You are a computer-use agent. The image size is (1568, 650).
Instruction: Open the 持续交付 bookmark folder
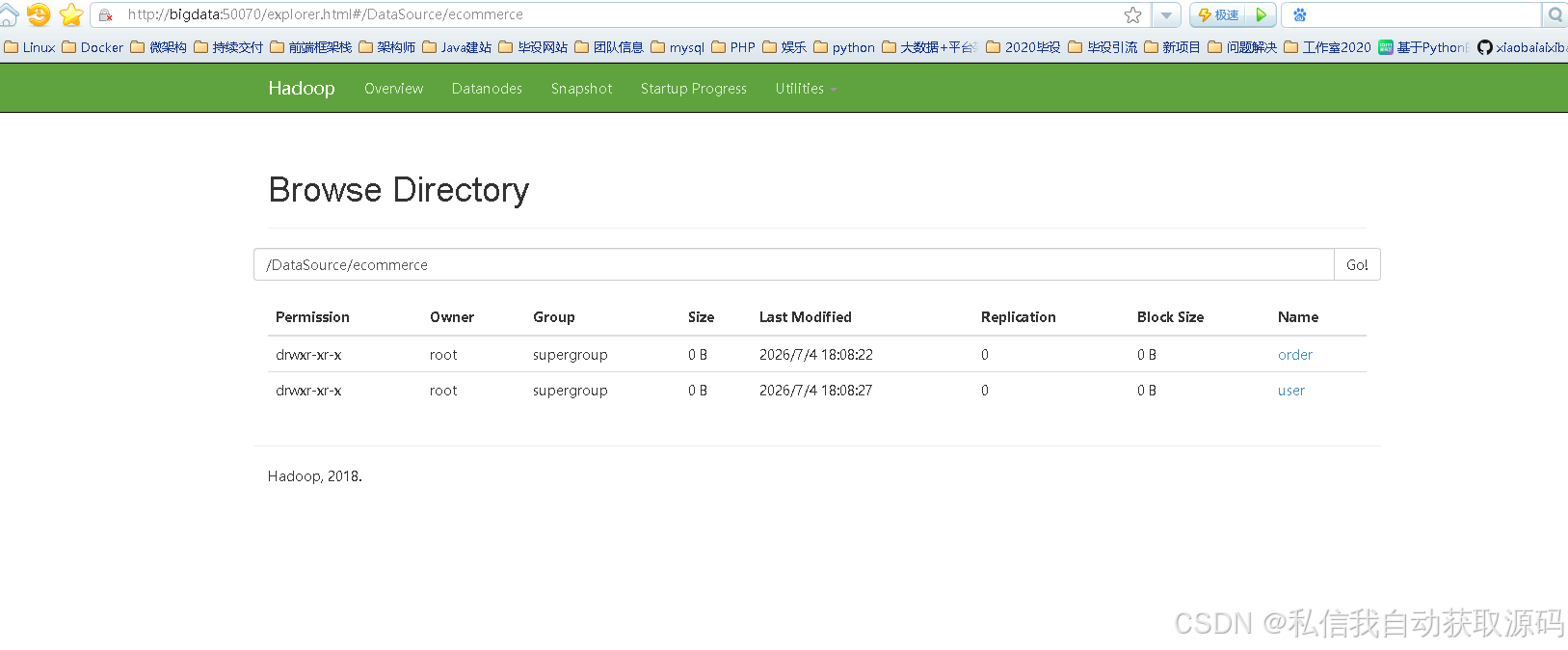pyautogui.click(x=228, y=47)
